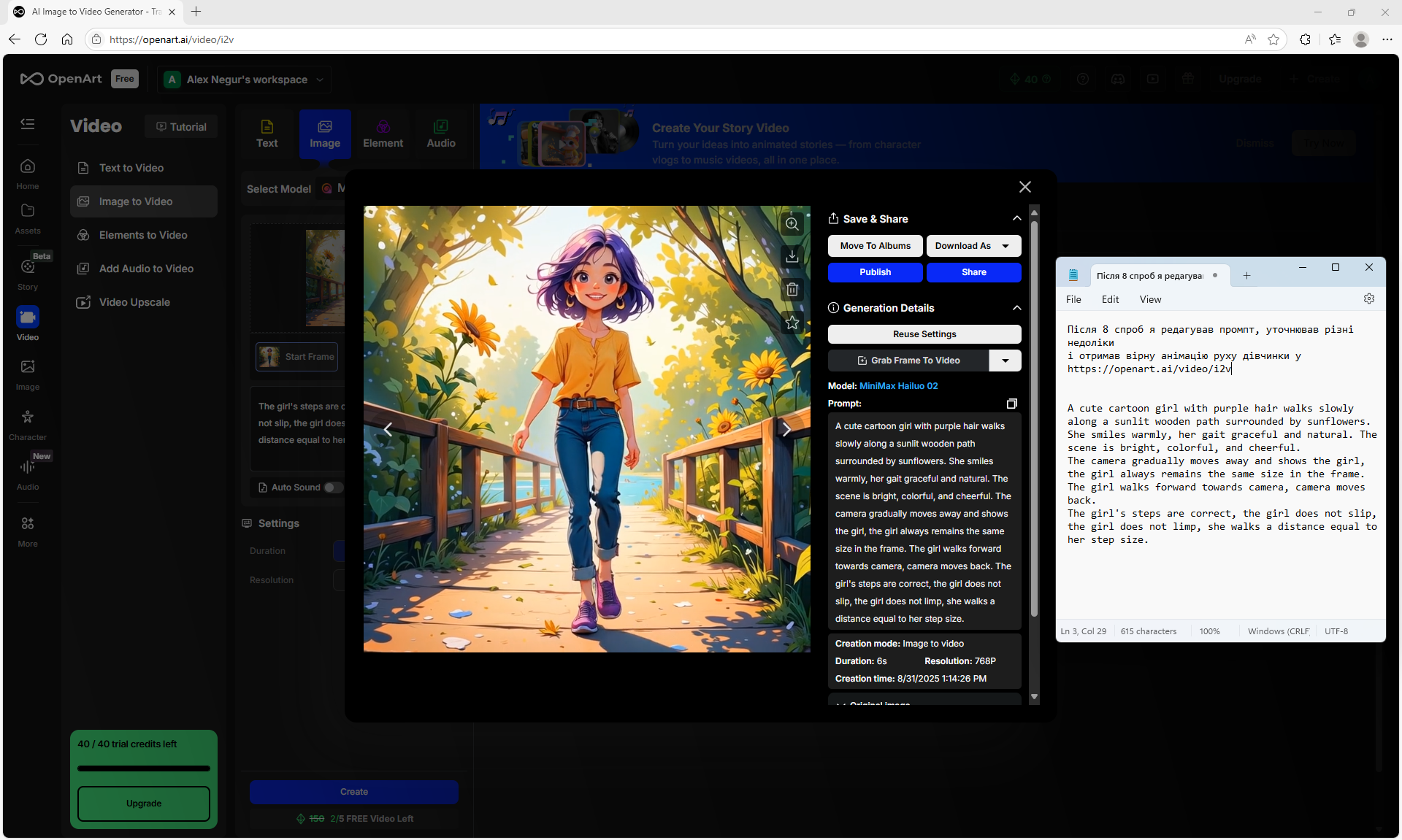This screenshot has width=1402, height=840.
Task: Click the download icon beside the image
Action: point(792,257)
